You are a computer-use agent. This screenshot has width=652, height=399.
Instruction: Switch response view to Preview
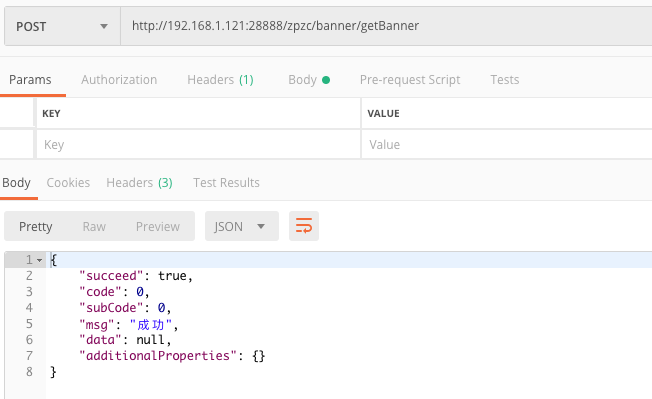158,227
